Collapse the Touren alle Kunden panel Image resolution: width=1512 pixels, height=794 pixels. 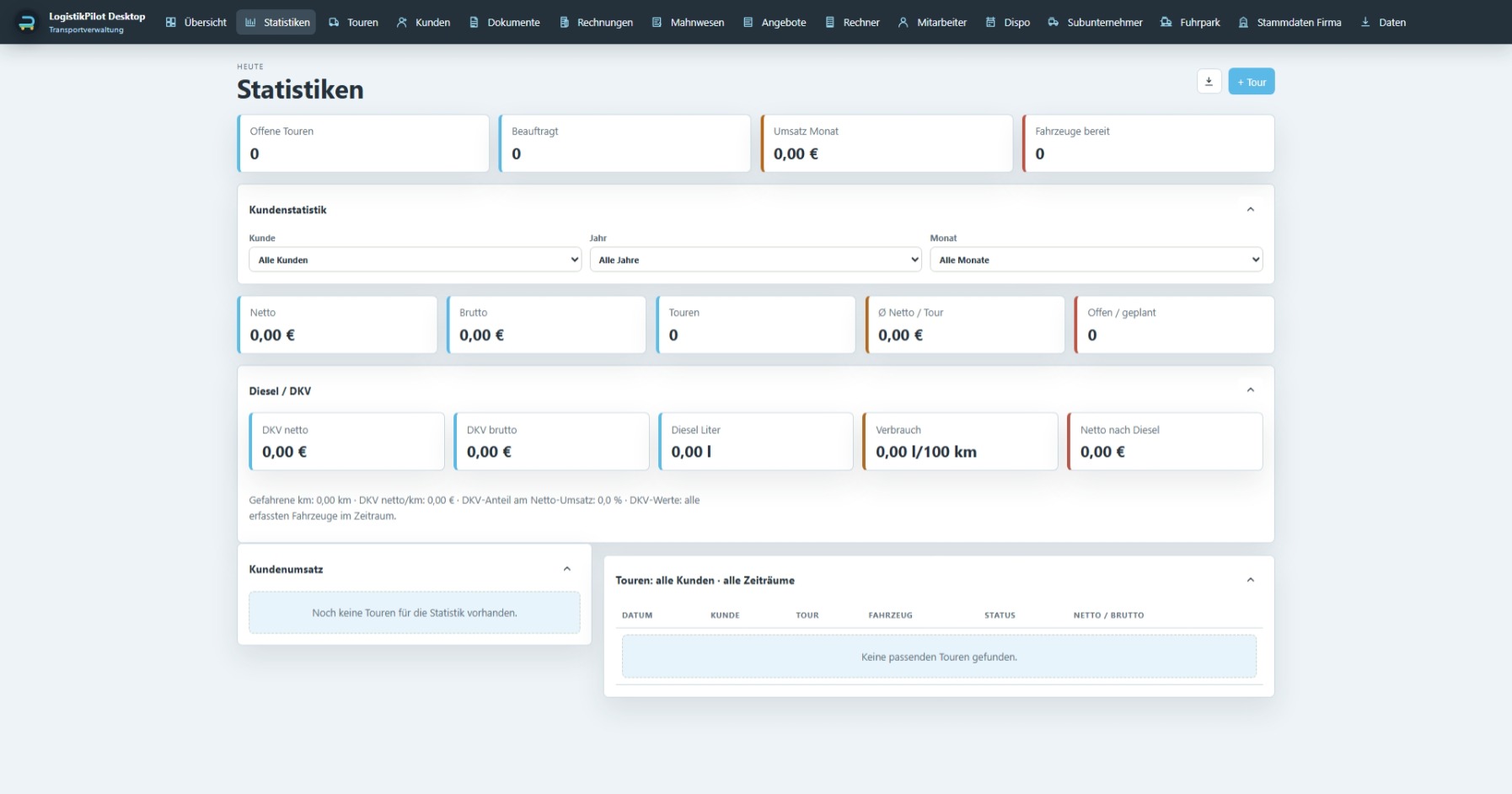tap(1251, 580)
